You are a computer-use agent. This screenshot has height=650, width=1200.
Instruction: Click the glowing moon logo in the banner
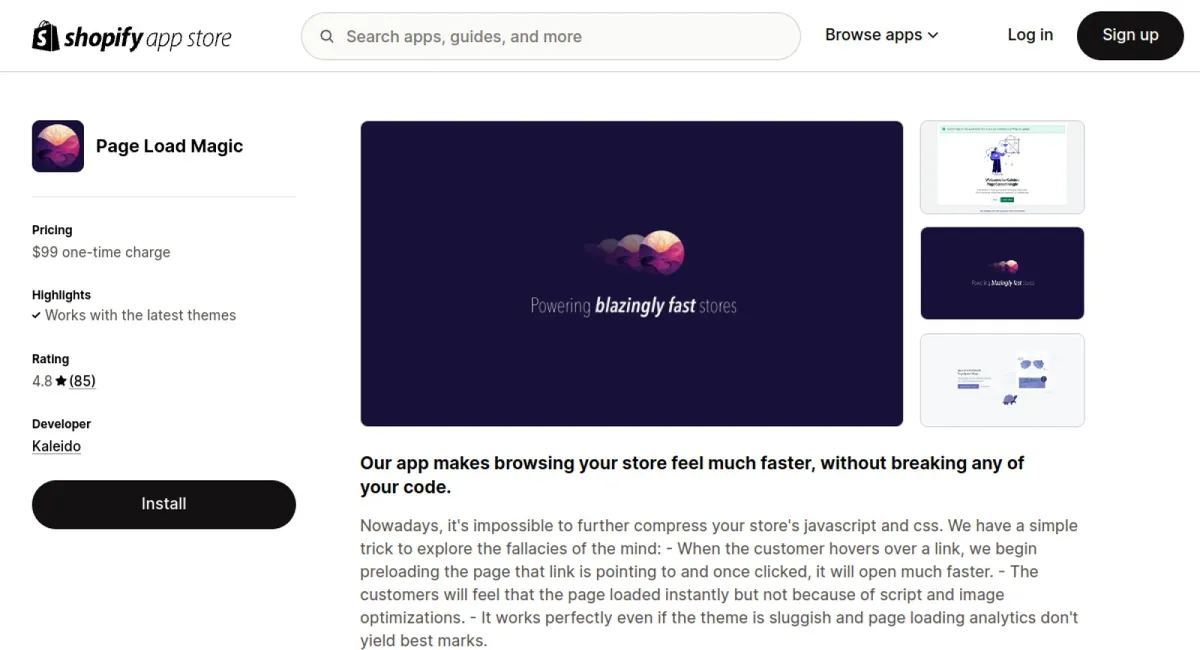pos(663,252)
